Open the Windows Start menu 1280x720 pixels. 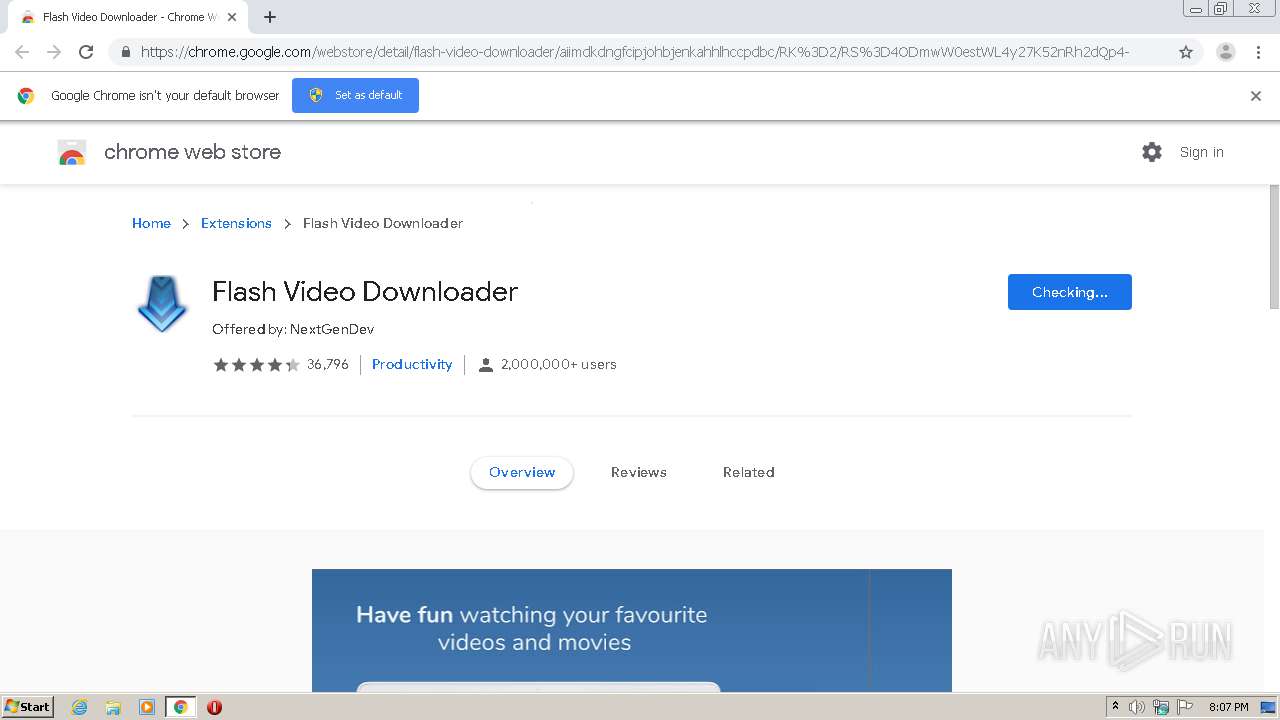point(28,707)
